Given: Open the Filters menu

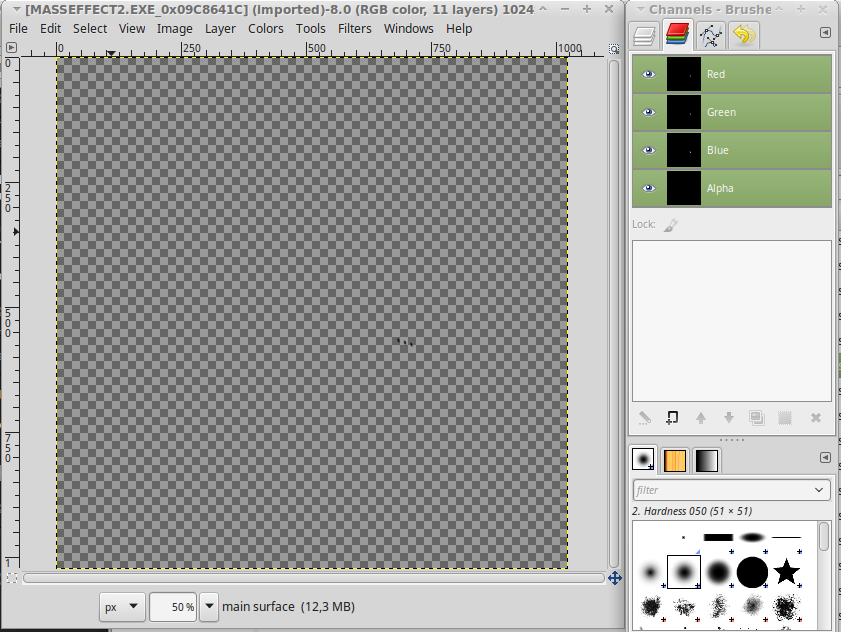Looking at the screenshot, I should click(x=355, y=28).
